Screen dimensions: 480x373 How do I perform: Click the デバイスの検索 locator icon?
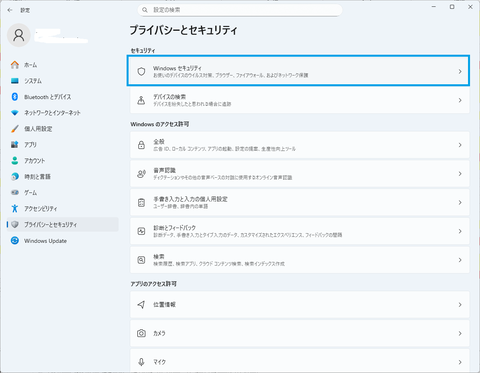[x=141, y=100]
